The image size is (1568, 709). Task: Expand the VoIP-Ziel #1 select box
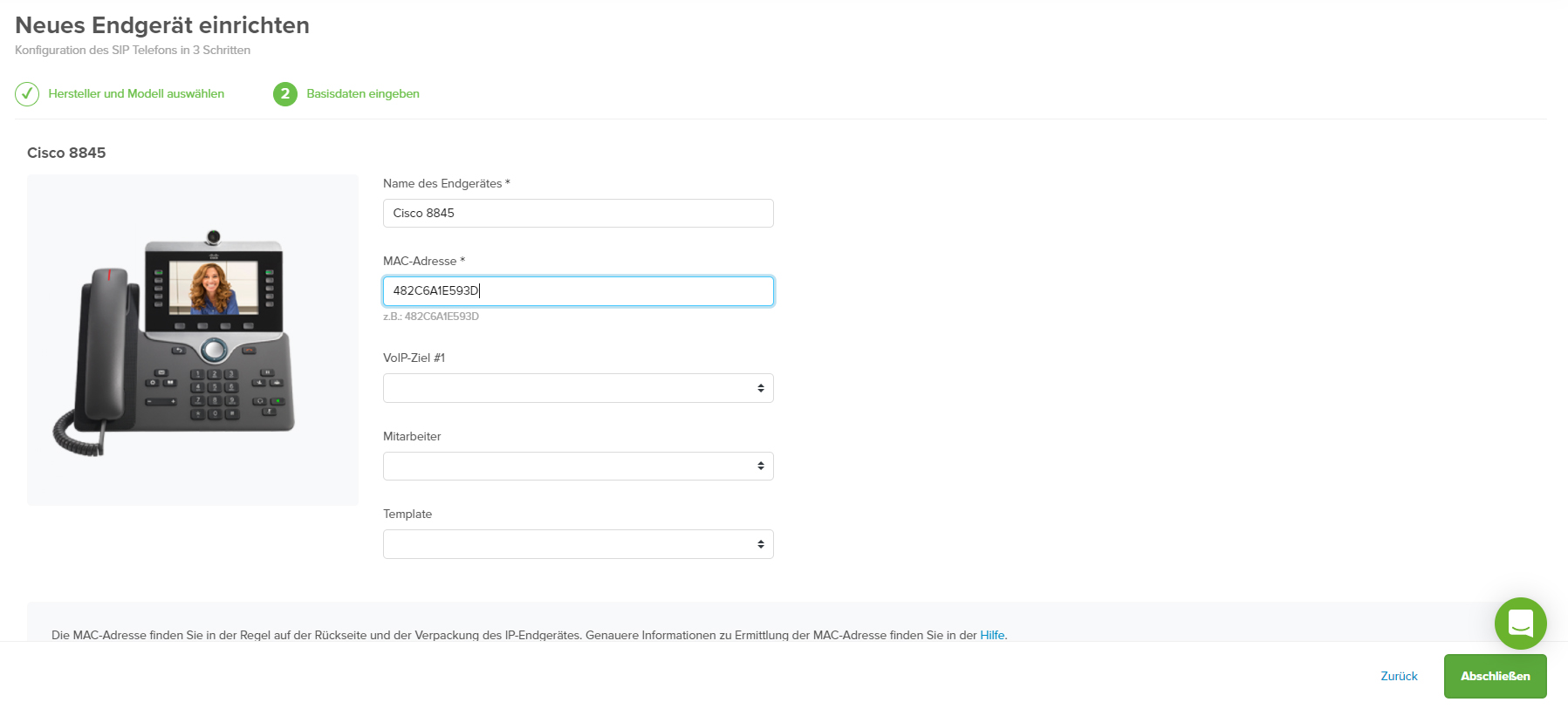click(579, 388)
